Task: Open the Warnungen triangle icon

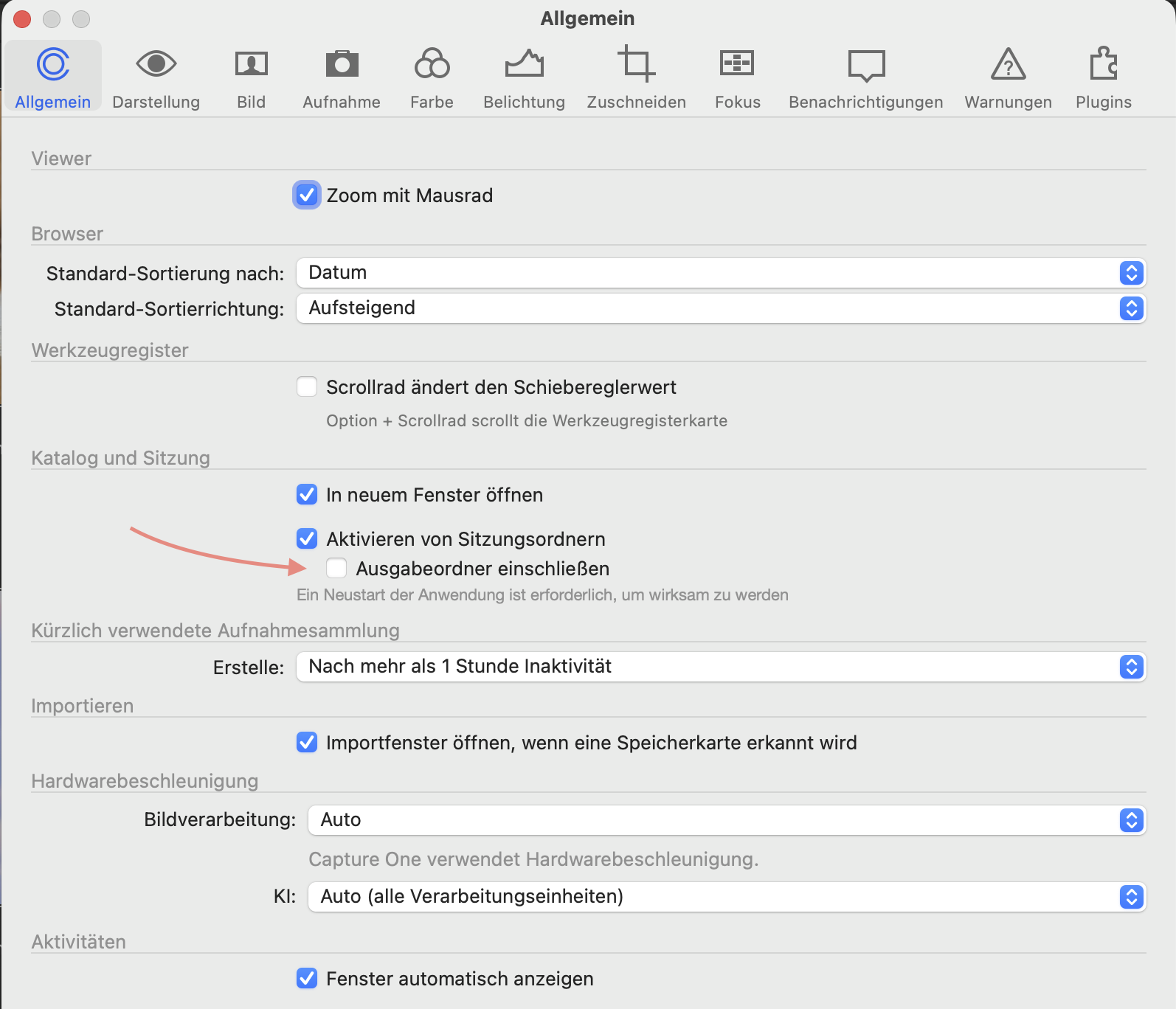Action: click(x=1008, y=64)
